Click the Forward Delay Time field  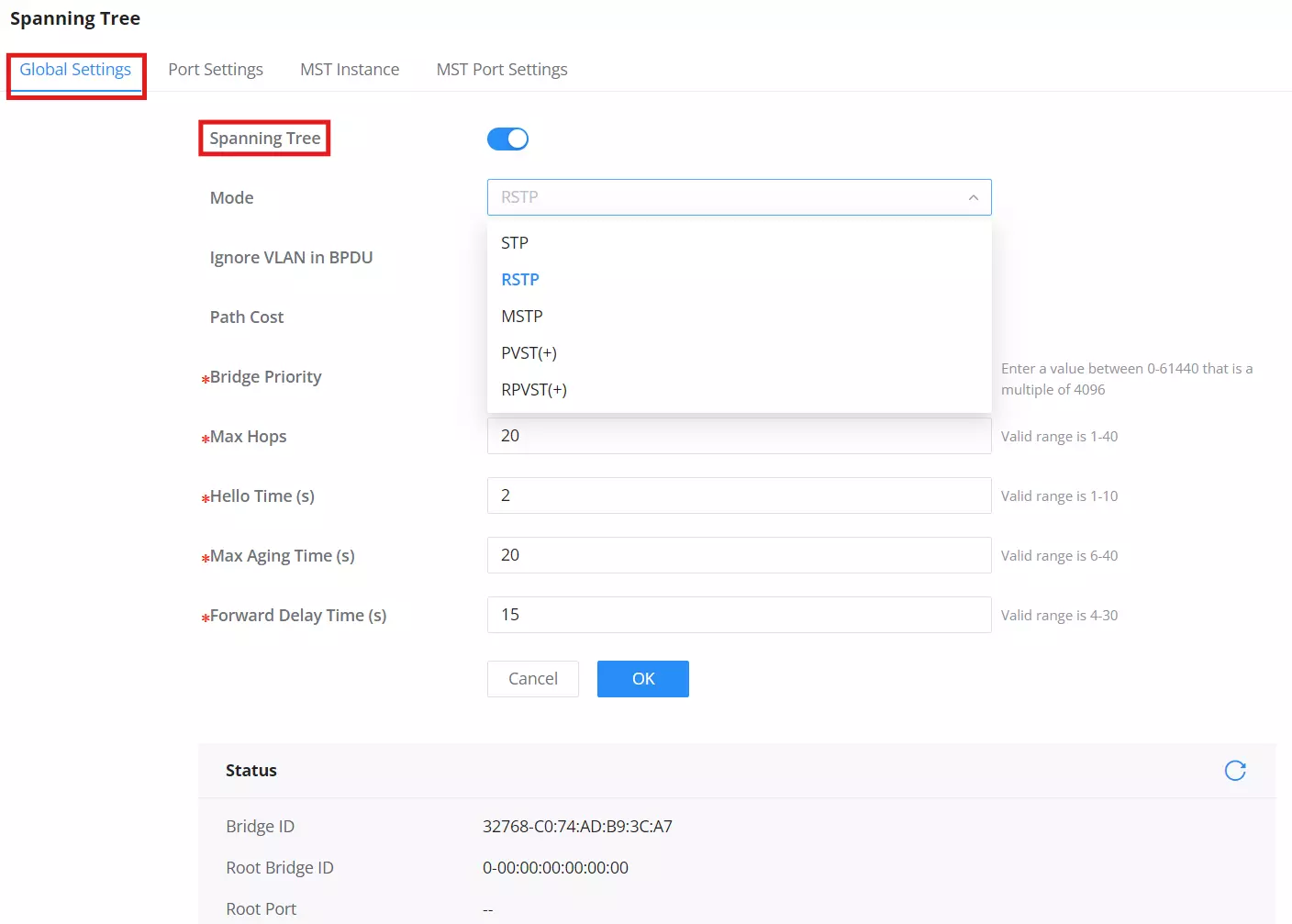point(739,615)
